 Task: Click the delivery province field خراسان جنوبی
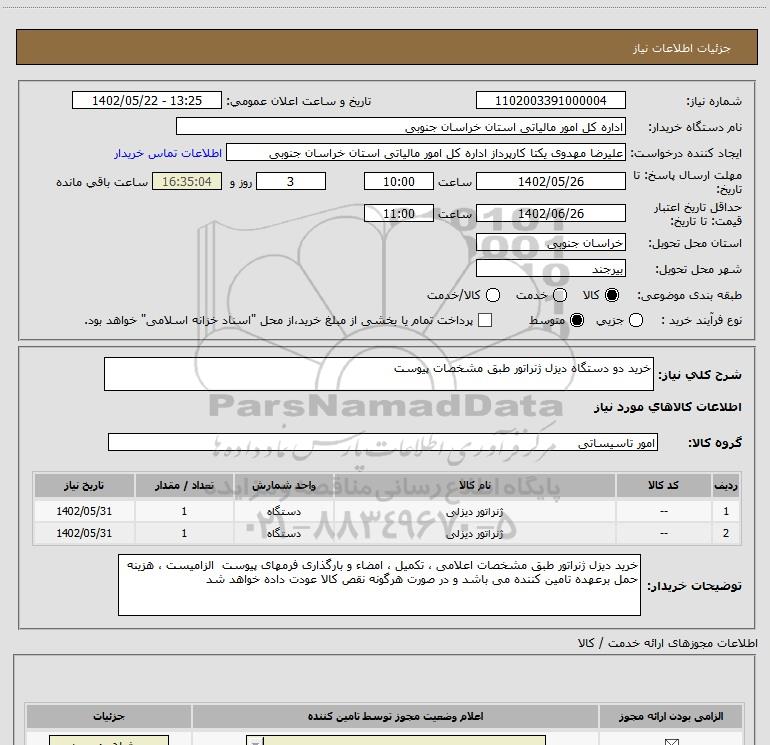coord(550,242)
